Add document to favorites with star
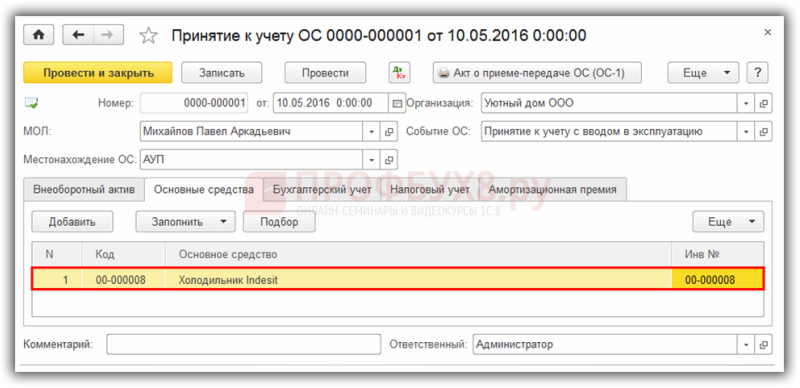Screen dimensions: 800x388 148,35
